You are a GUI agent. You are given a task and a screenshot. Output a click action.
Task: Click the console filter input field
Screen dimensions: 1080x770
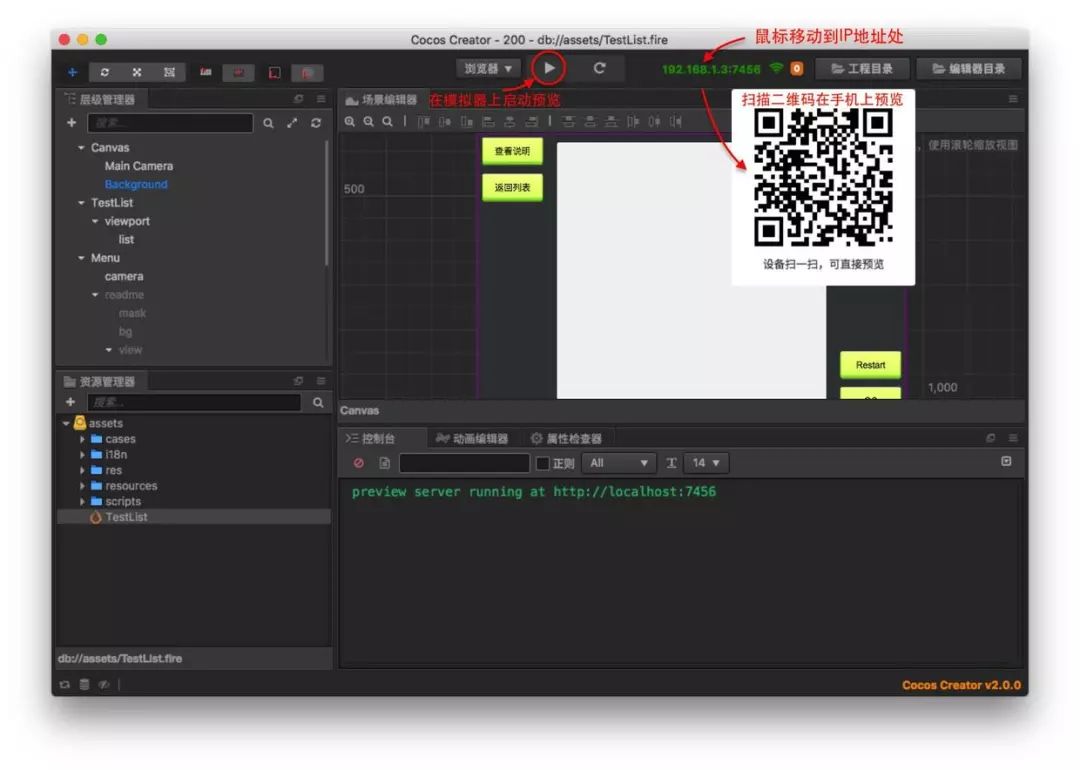pyautogui.click(x=464, y=463)
